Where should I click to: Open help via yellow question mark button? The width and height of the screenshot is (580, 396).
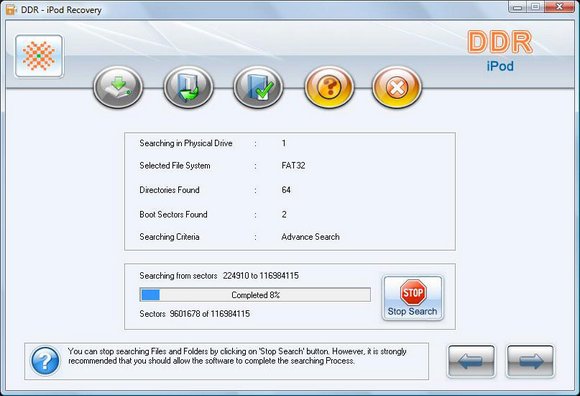pos(329,87)
